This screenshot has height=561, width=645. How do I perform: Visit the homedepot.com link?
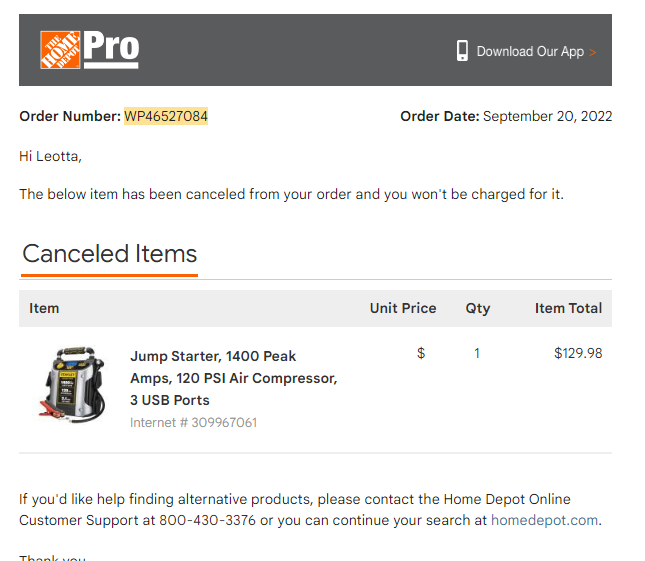tap(544, 520)
